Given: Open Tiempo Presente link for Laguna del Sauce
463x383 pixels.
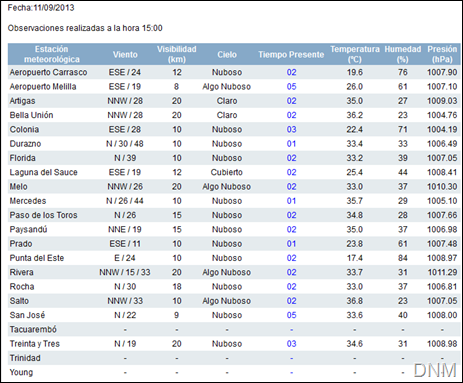Looking at the screenshot, I should pos(291,172).
